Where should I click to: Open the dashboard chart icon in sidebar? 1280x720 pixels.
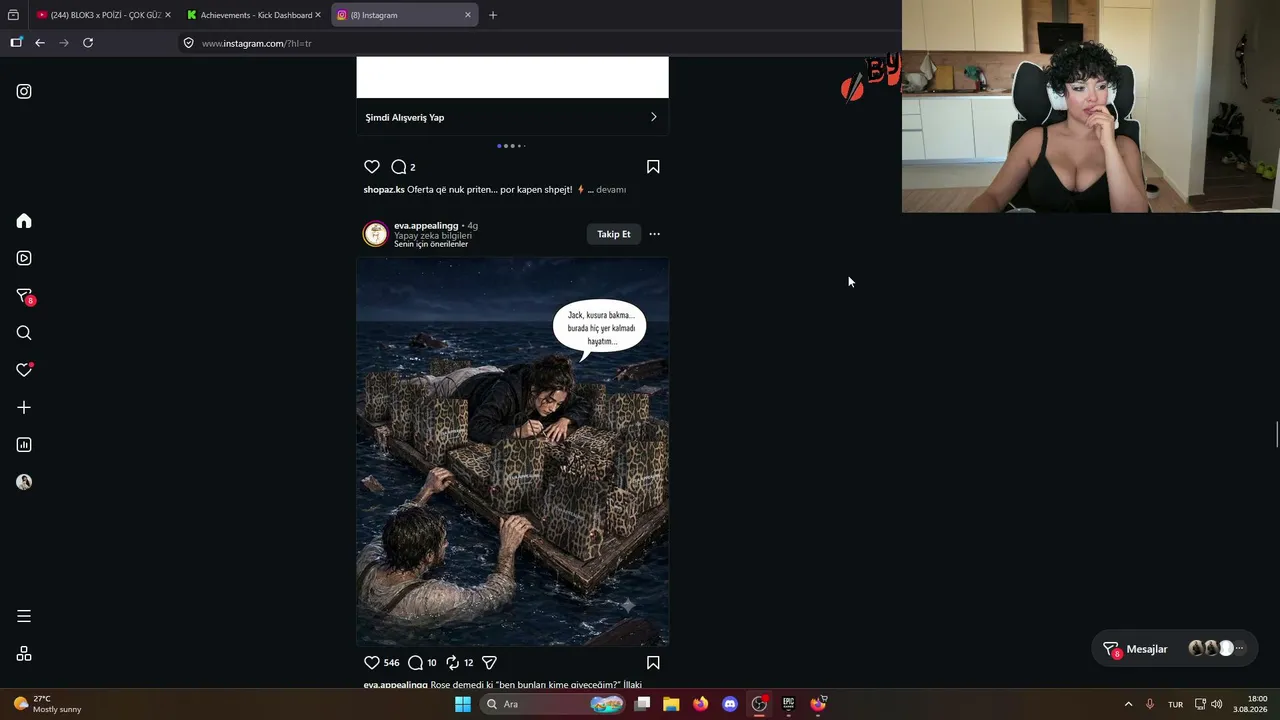24,445
